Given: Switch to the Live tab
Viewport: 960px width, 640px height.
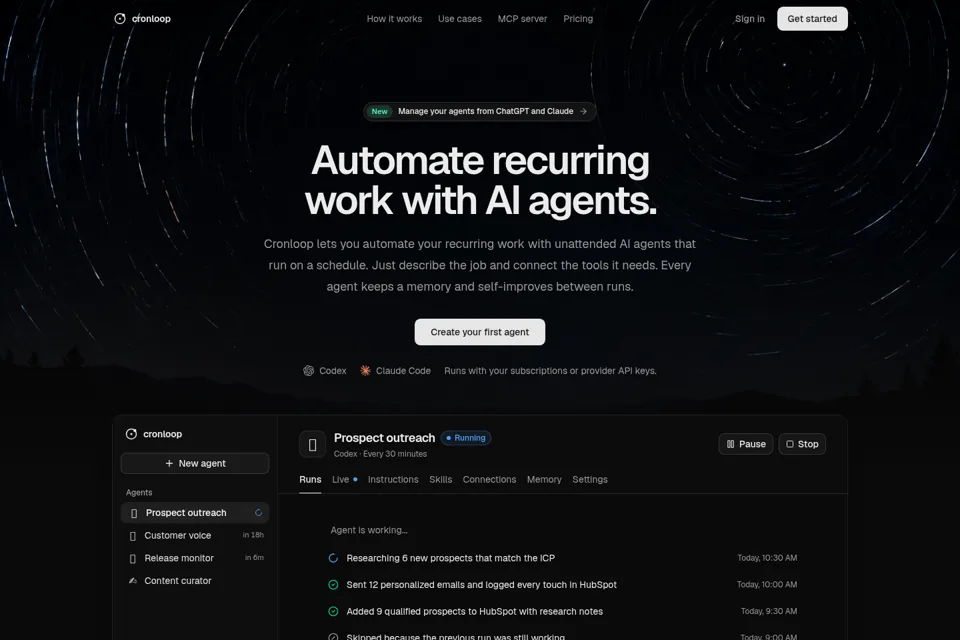Looking at the screenshot, I should 345,480.
